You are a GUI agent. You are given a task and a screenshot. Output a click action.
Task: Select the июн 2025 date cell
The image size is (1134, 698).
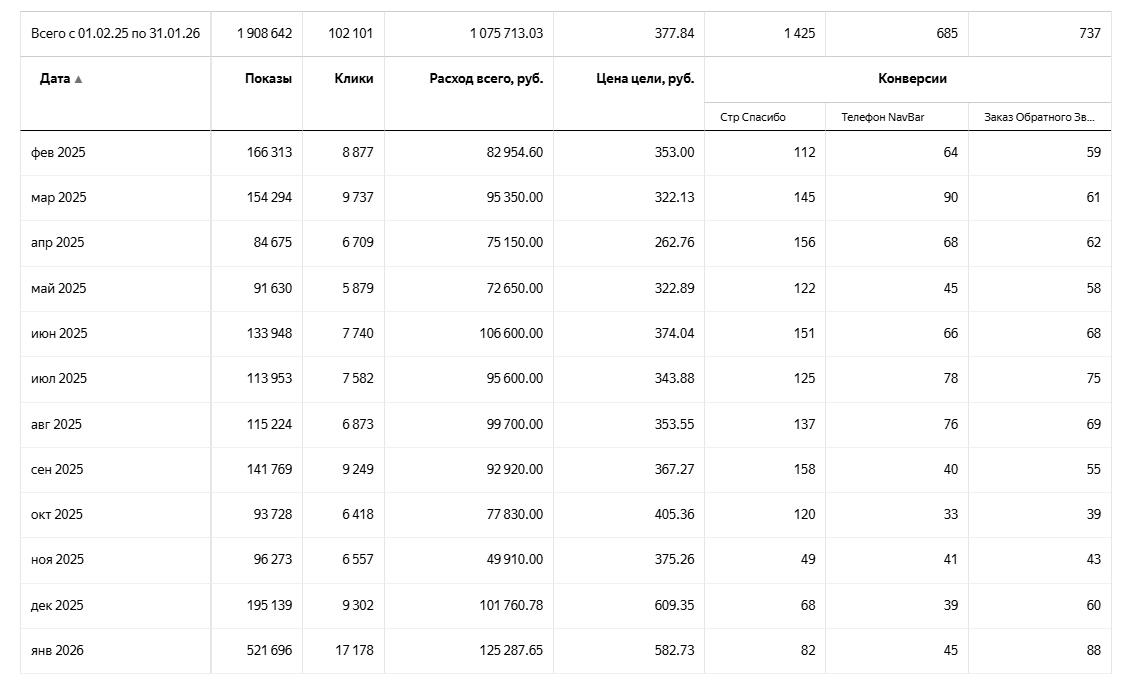click(x=59, y=334)
